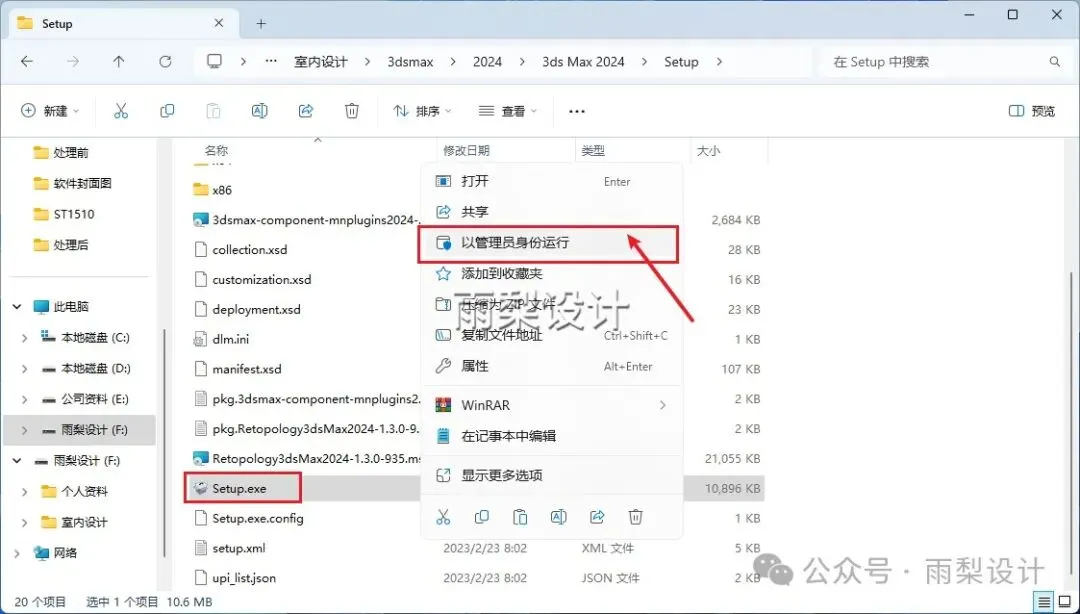Screen dimensions: 1080x614
Task: Click the Rename icon in the toolbar
Action: tap(260, 111)
